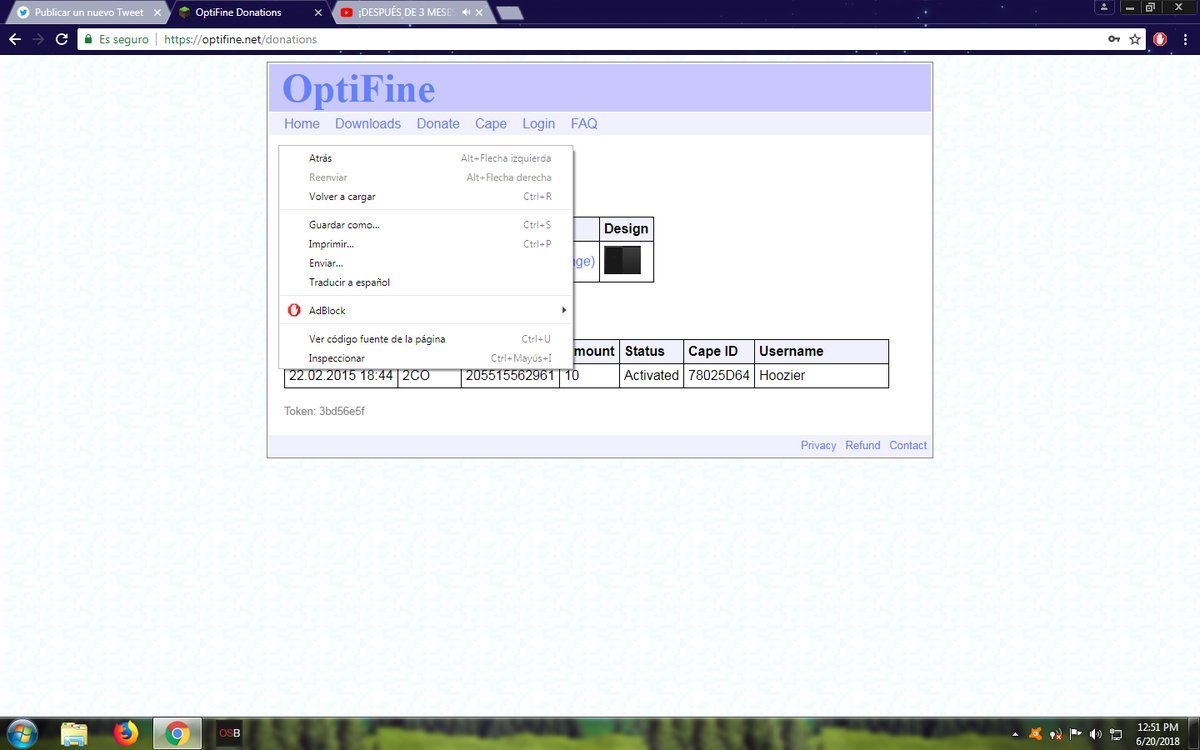Click the mute speaker icon on YouTube tab
Image resolution: width=1200 pixels, height=750 pixels.
click(466, 12)
